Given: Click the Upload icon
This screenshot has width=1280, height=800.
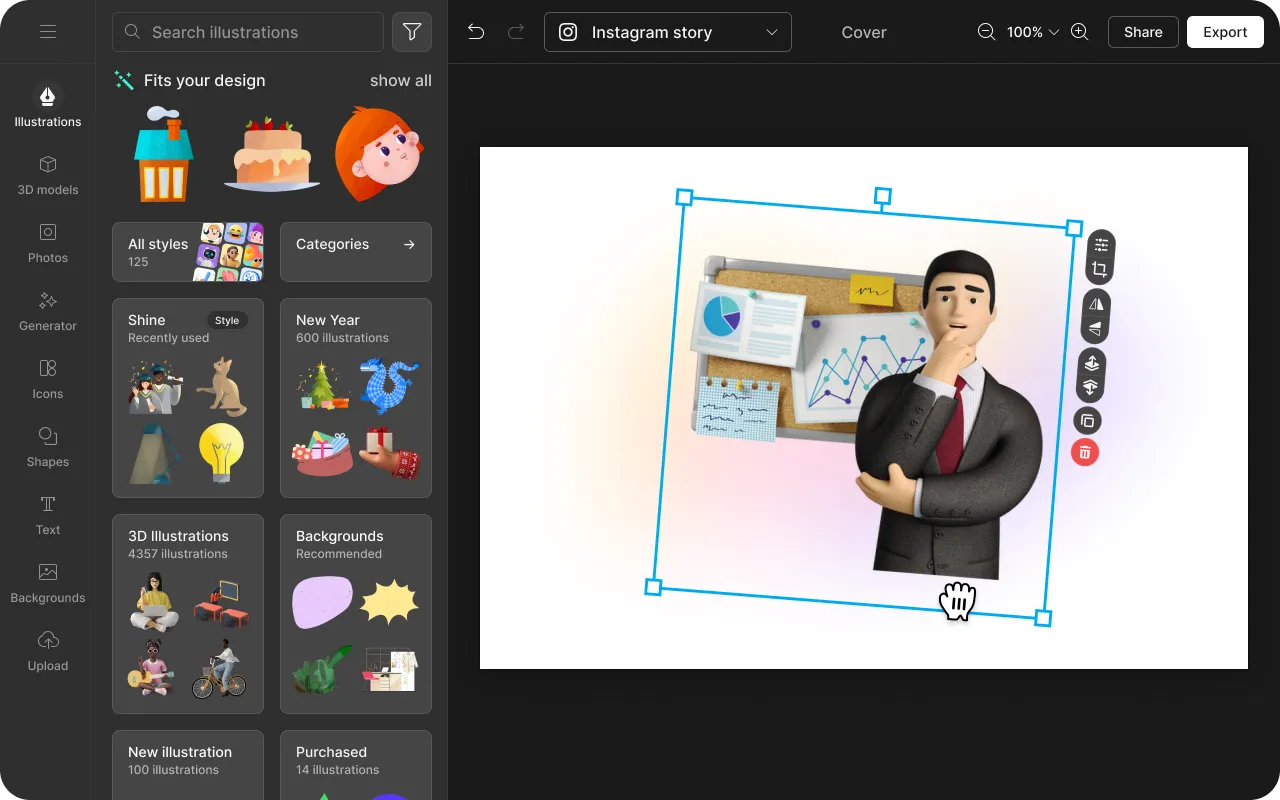Looking at the screenshot, I should [48, 640].
